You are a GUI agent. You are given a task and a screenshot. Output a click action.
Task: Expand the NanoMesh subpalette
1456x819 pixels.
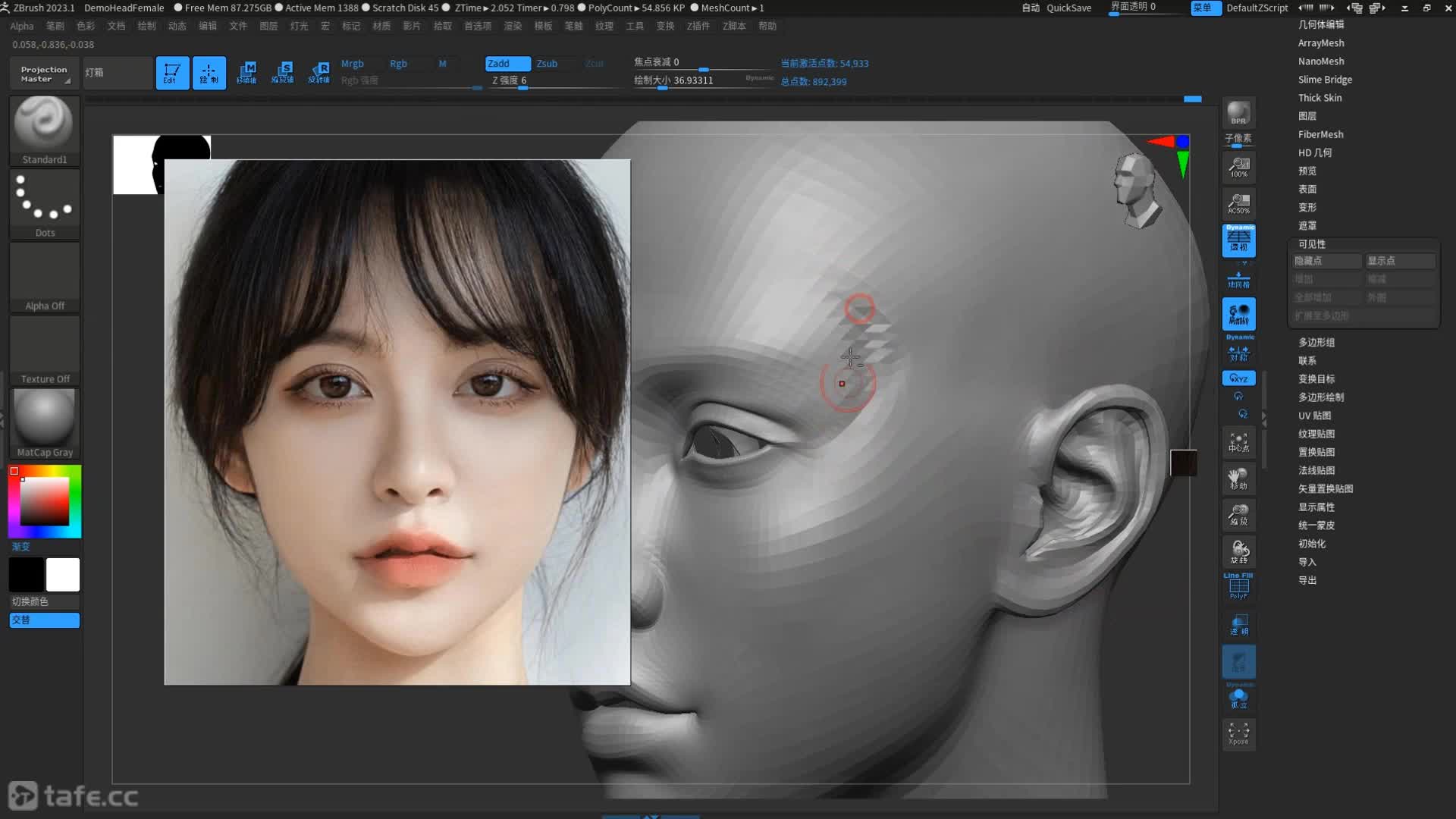pos(1321,61)
